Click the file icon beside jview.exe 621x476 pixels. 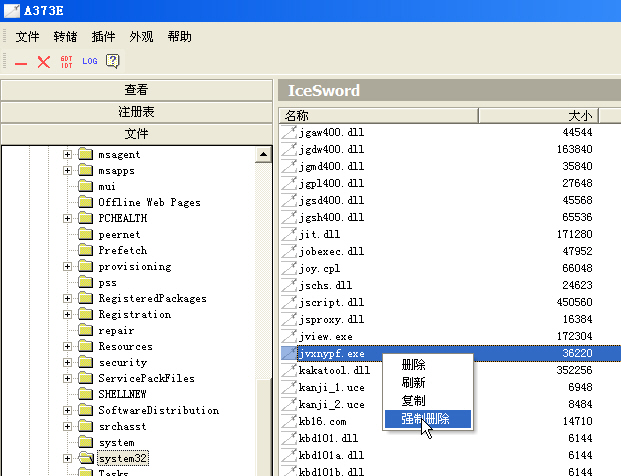coord(289,336)
